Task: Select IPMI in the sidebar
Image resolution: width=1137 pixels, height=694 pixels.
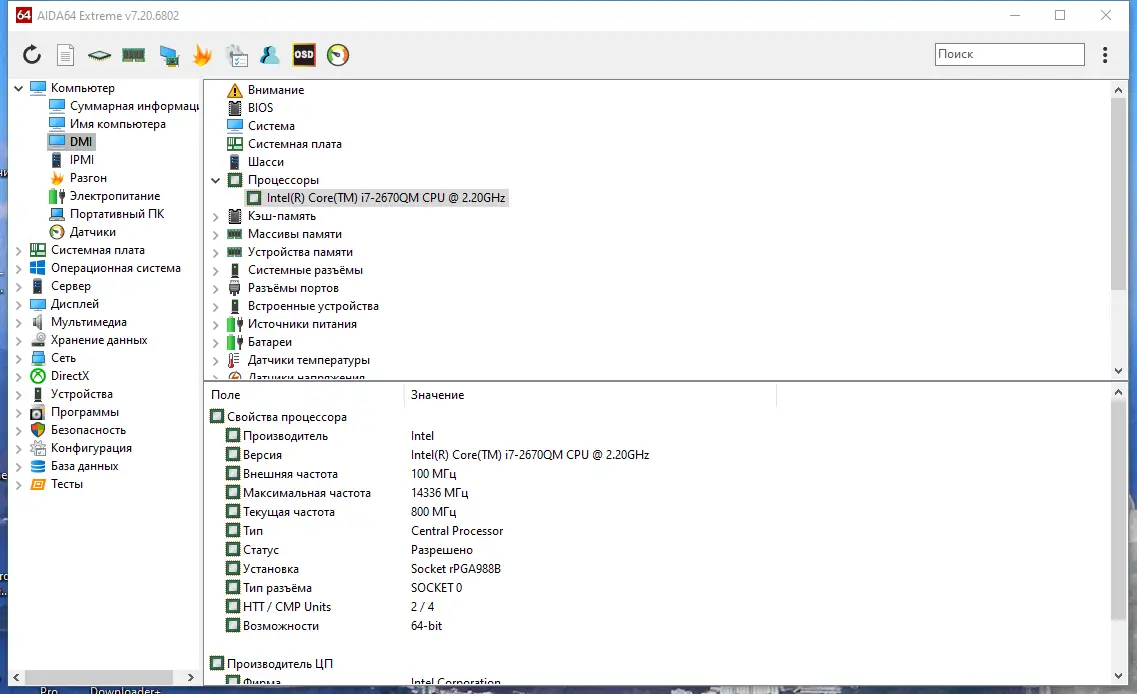Action: pyautogui.click(x=82, y=160)
